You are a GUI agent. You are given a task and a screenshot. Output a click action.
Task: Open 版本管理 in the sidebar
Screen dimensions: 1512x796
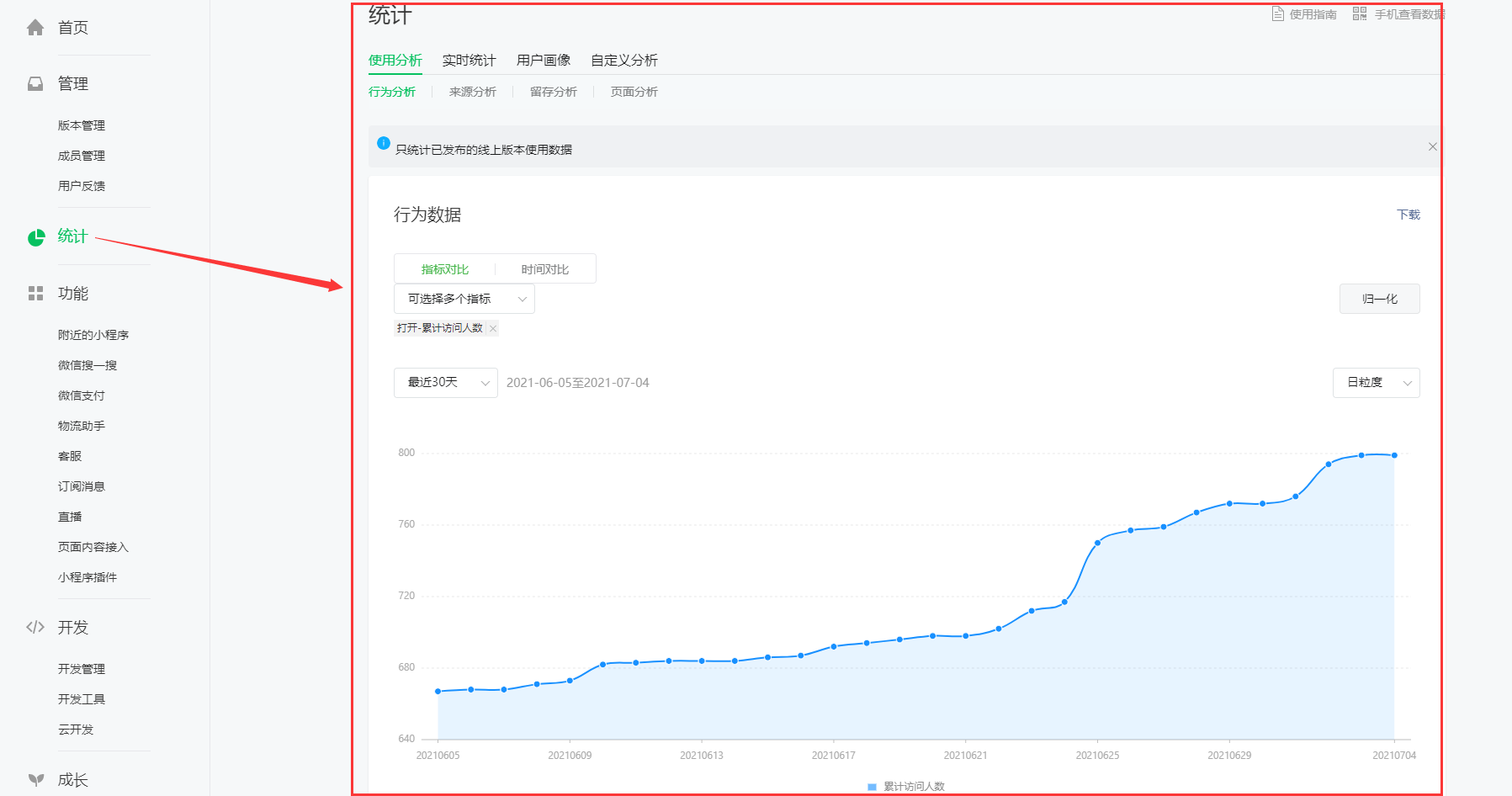pos(82,125)
